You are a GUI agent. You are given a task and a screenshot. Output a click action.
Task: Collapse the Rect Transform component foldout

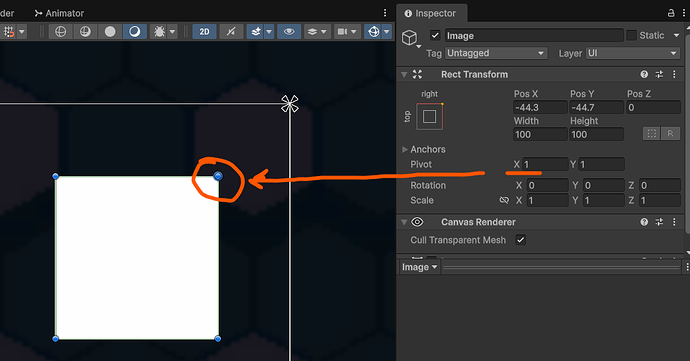point(404,74)
